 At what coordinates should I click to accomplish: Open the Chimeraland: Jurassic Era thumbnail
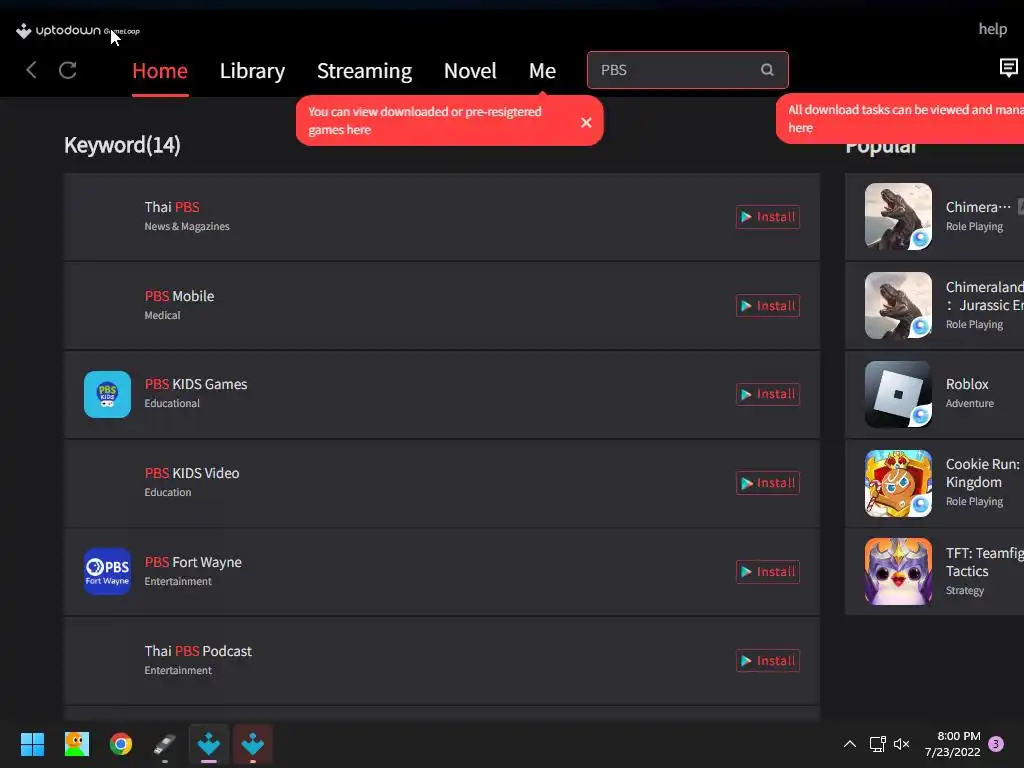[x=898, y=306]
